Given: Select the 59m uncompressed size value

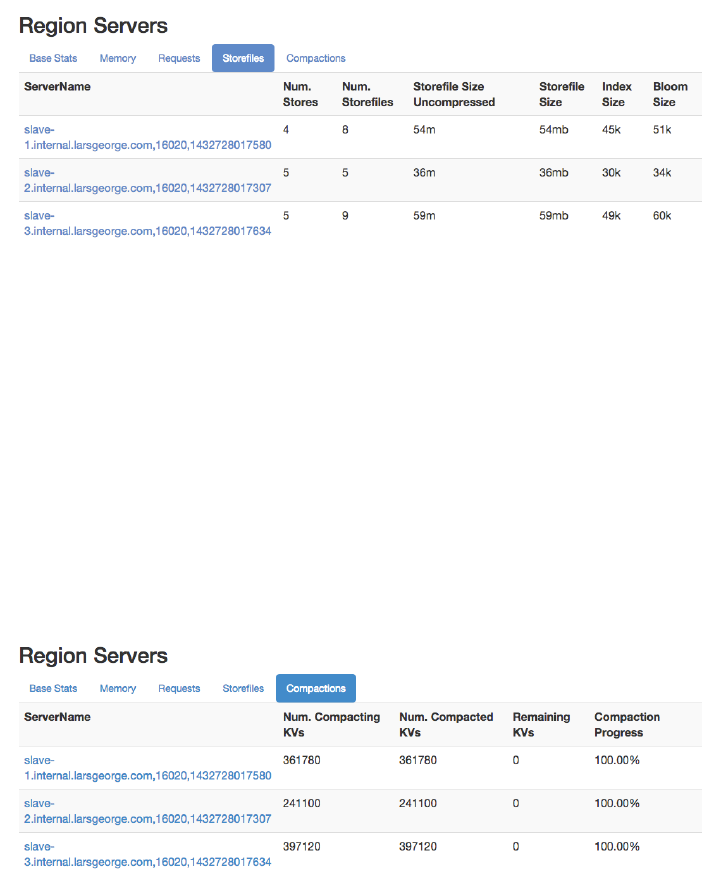Looking at the screenshot, I should point(424,215).
